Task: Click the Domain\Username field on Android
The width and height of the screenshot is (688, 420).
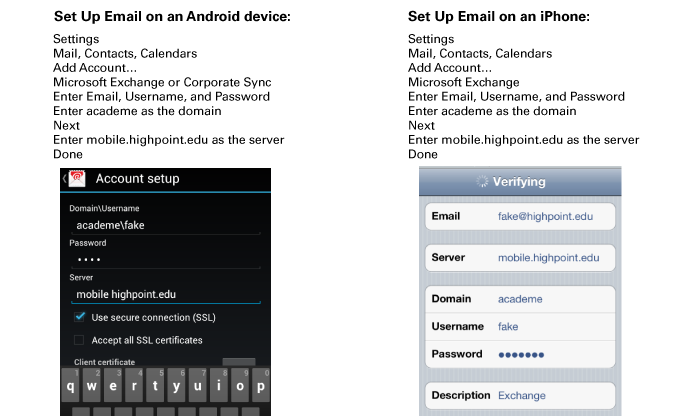Action: click(x=165, y=226)
